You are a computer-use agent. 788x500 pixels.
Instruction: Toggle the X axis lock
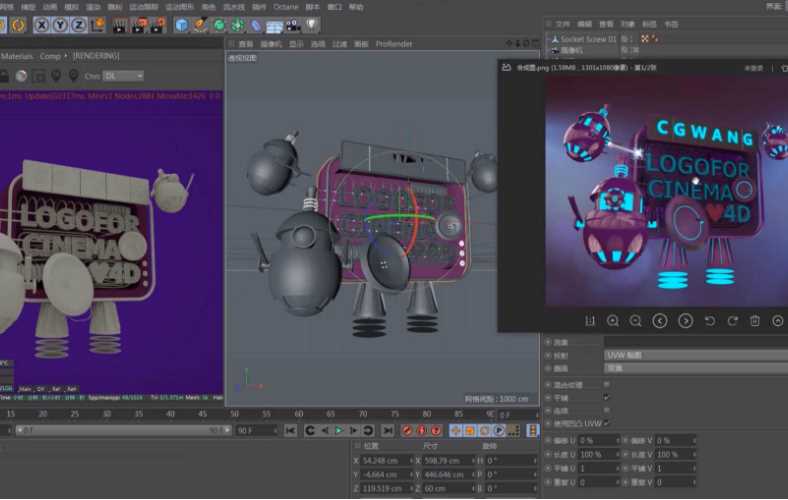42,25
